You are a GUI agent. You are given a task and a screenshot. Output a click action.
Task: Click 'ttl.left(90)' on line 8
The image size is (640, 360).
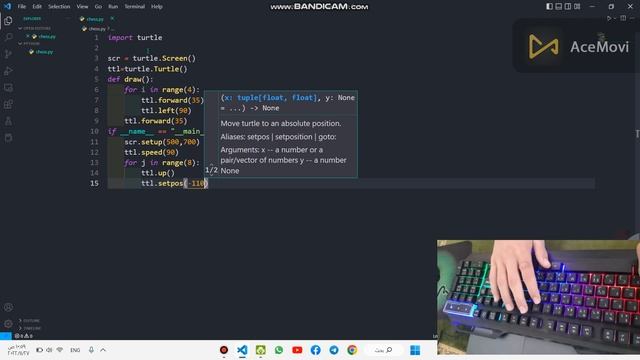[x=166, y=110]
